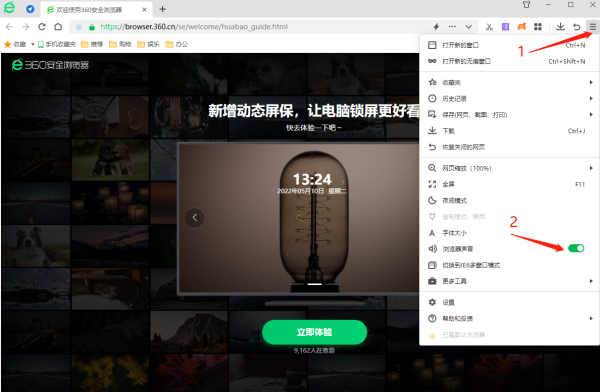
Task: Open the 推荐 bookmarks folder
Action: (92, 44)
